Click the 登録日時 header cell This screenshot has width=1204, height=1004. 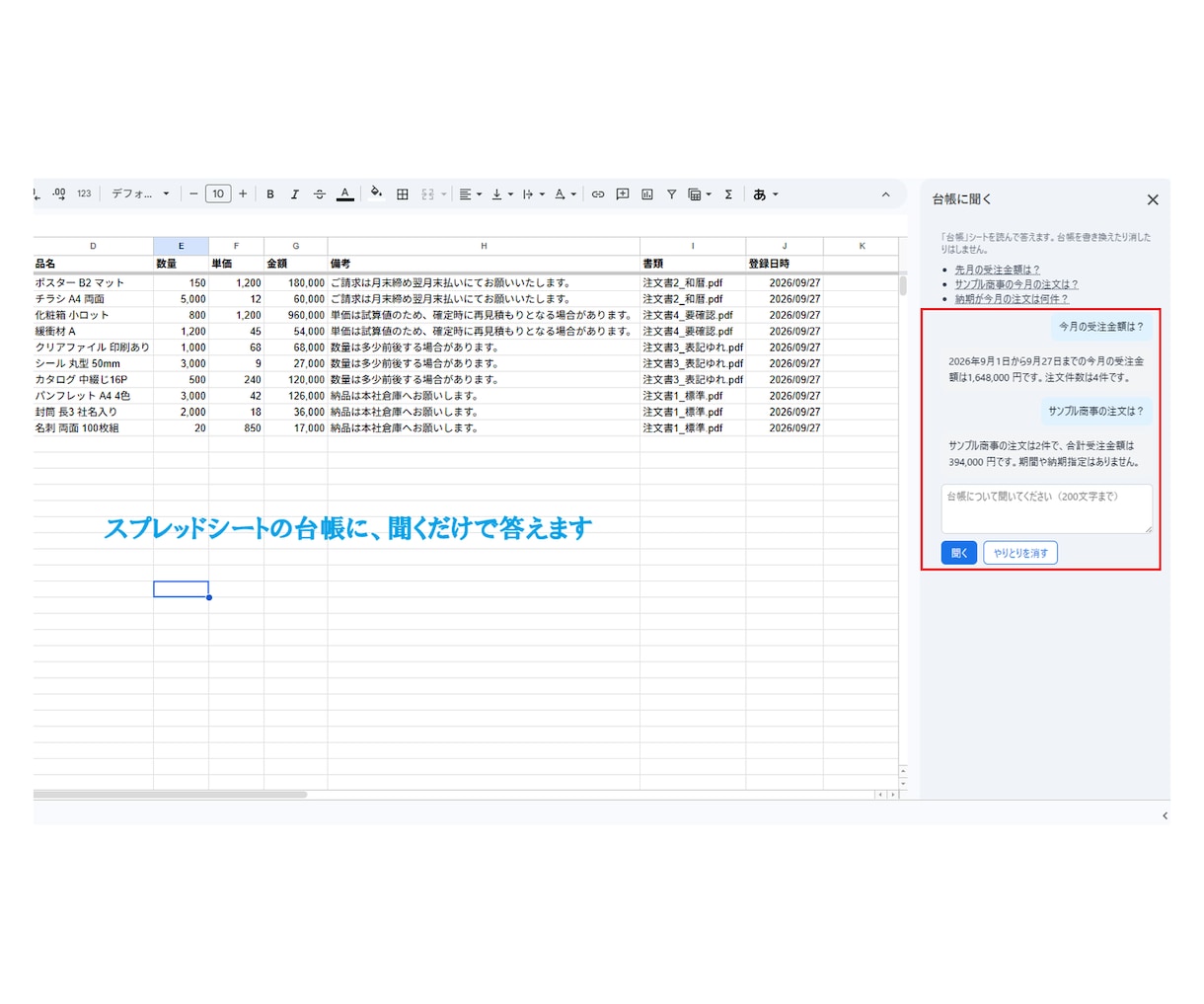coord(785,264)
